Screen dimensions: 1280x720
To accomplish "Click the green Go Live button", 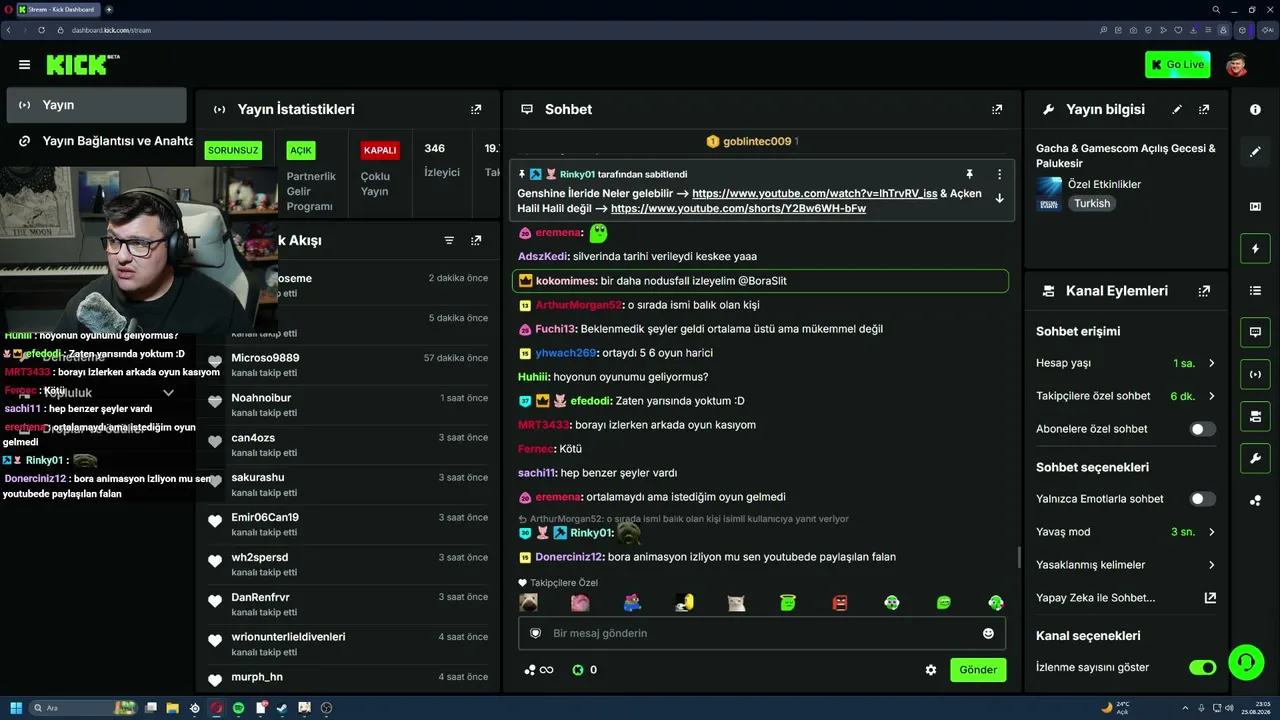I will pyautogui.click(x=1177, y=65).
